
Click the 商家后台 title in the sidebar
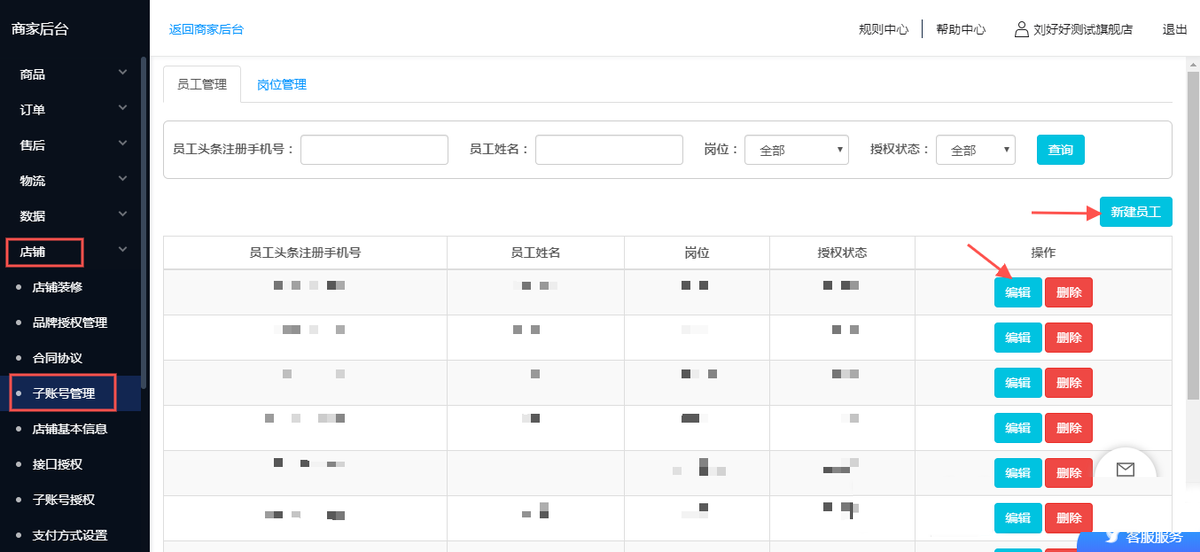(41, 29)
